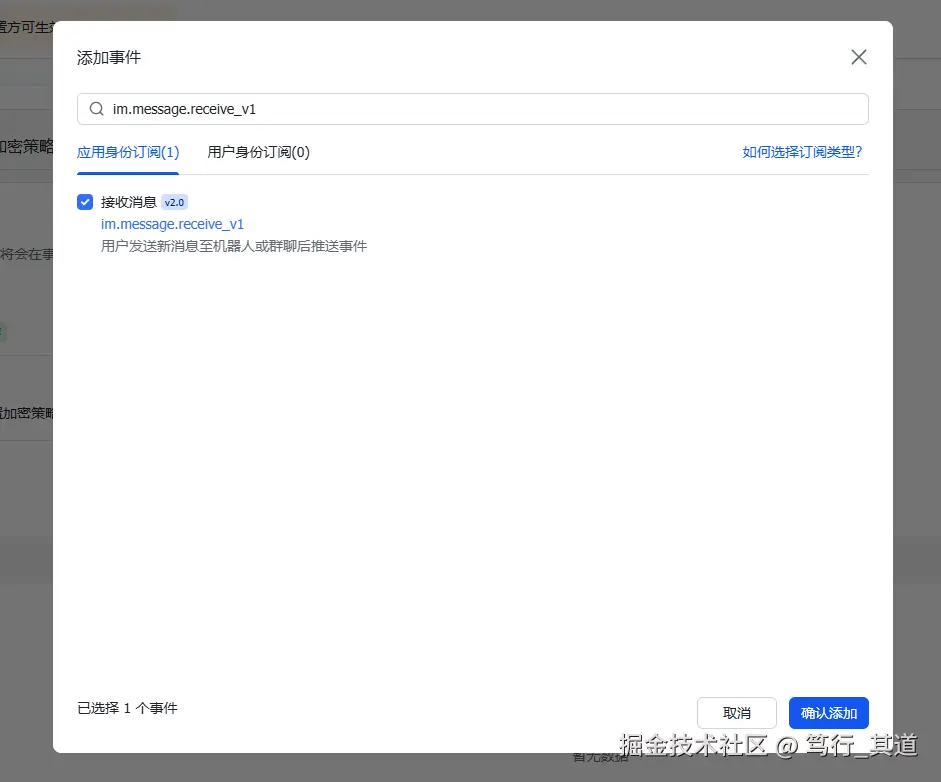Click the event description text under im.message.receive_v1

(233, 246)
